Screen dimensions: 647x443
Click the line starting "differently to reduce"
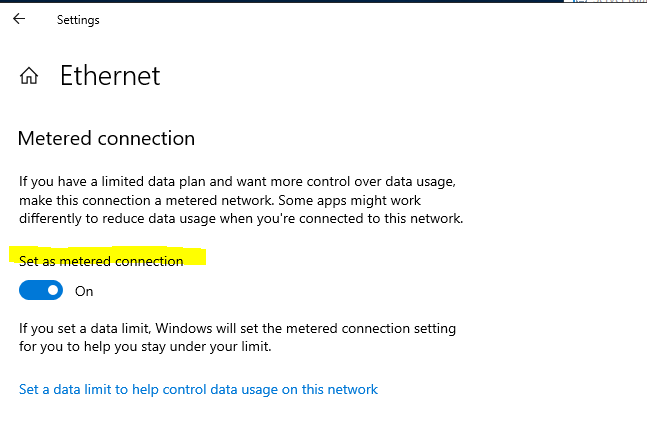(241, 219)
